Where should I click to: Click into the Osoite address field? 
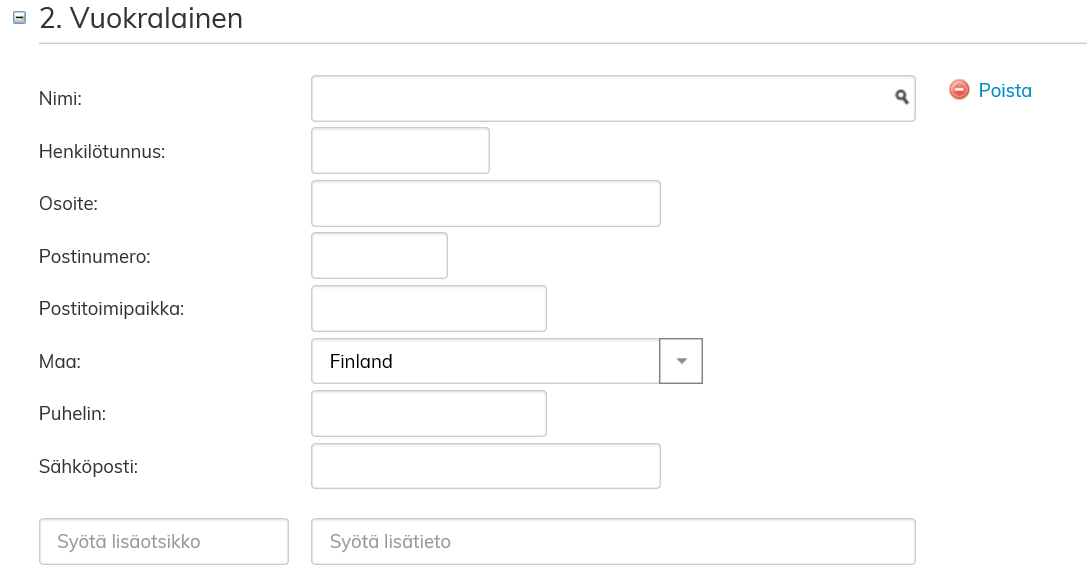tap(486, 204)
